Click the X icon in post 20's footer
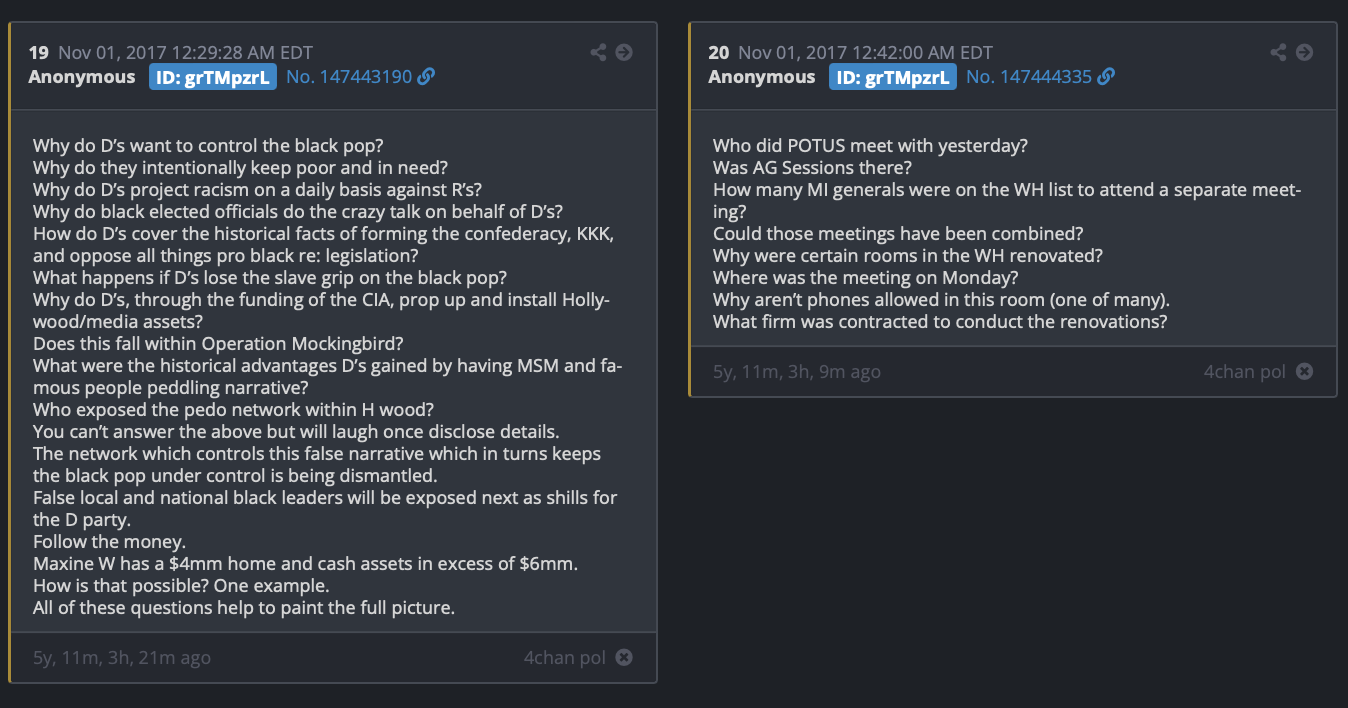The width and height of the screenshot is (1348, 708). tap(1304, 371)
